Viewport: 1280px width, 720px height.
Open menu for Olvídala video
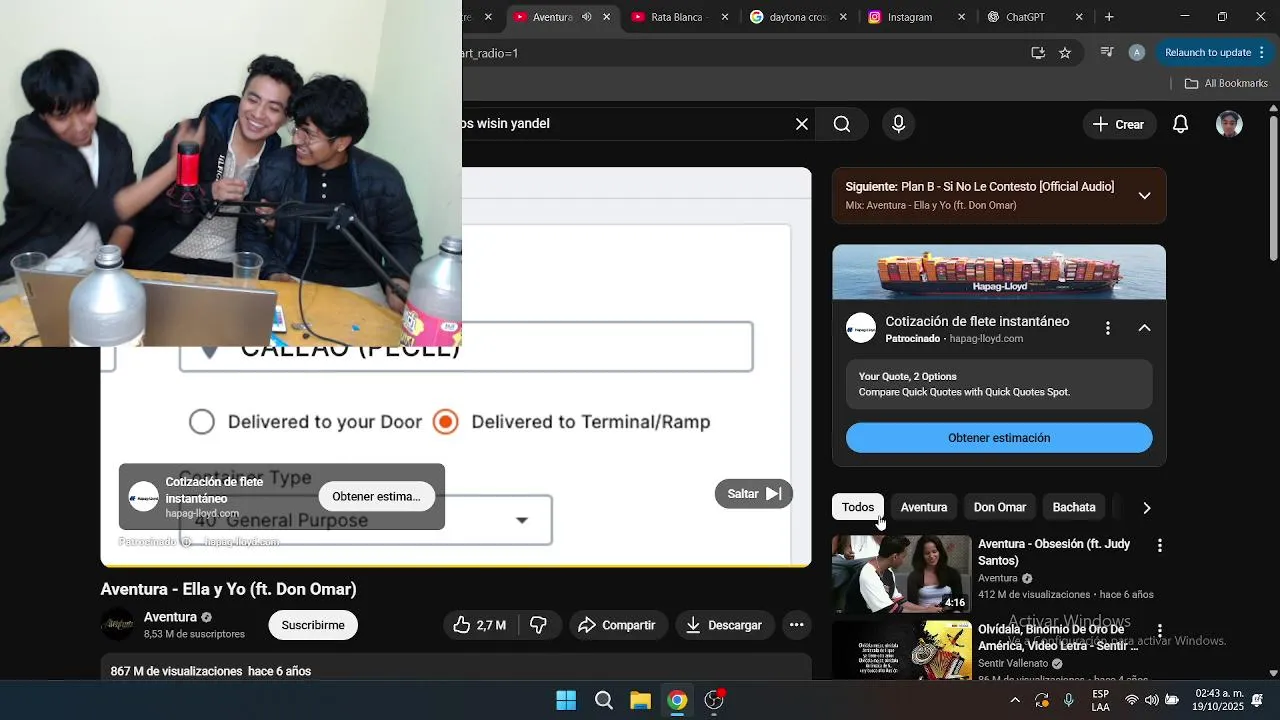1159,632
